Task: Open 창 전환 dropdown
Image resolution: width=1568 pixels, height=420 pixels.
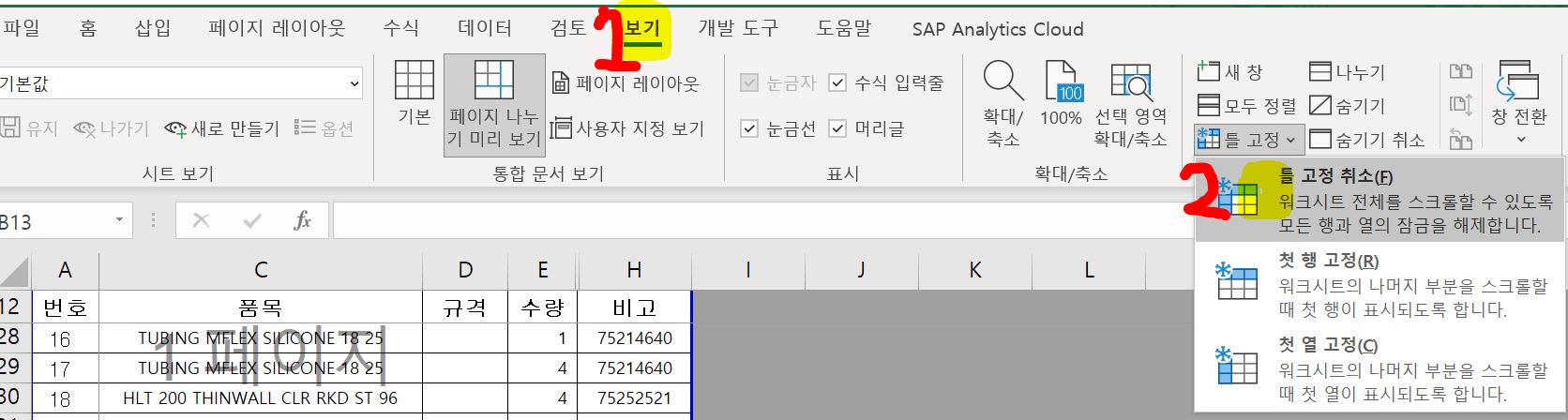Action: click(x=1519, y=103)
